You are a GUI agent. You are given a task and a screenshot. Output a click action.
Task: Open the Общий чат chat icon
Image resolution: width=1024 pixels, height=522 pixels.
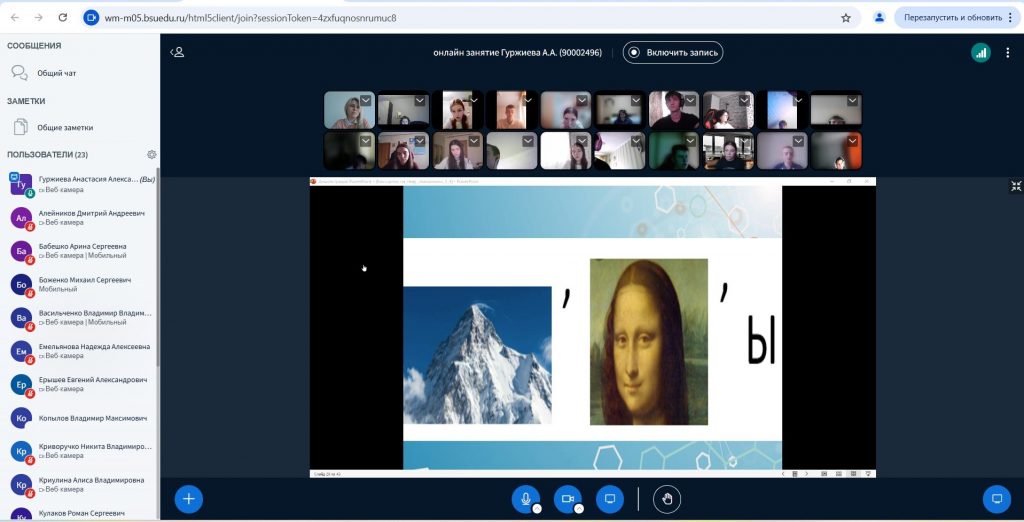click(20, 73)
